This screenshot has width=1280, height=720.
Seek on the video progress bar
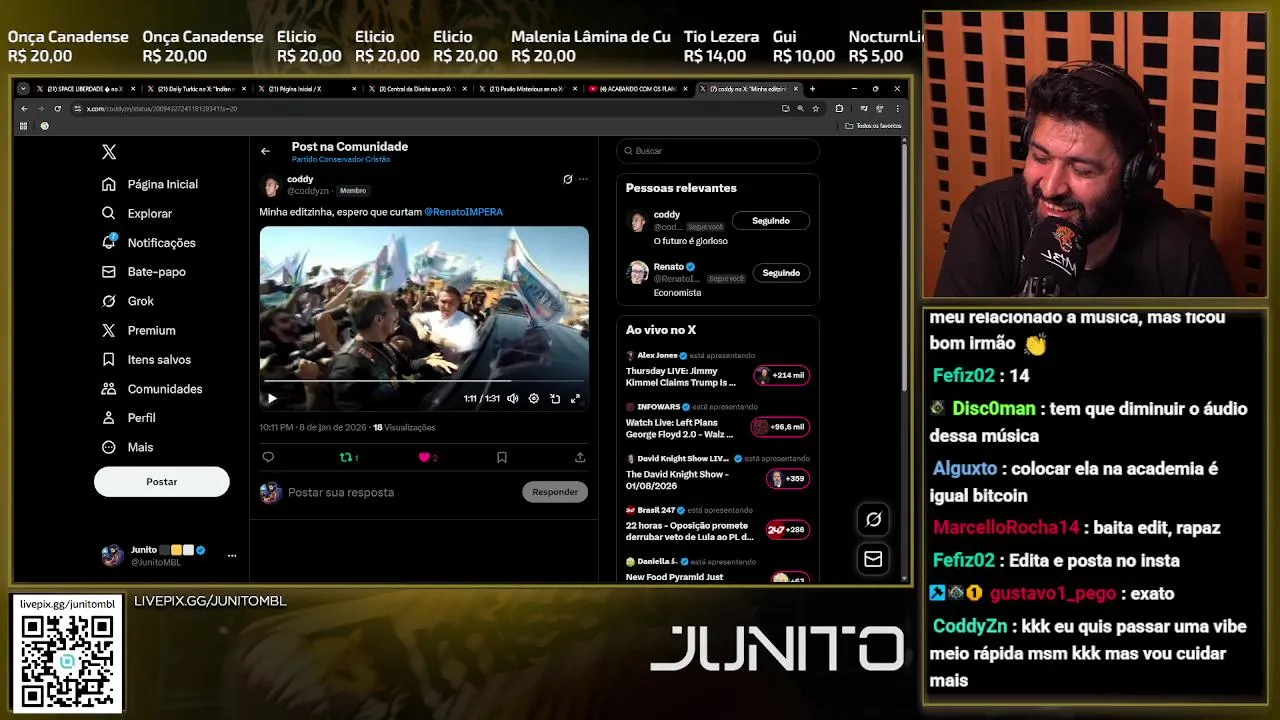pos(424,381)
